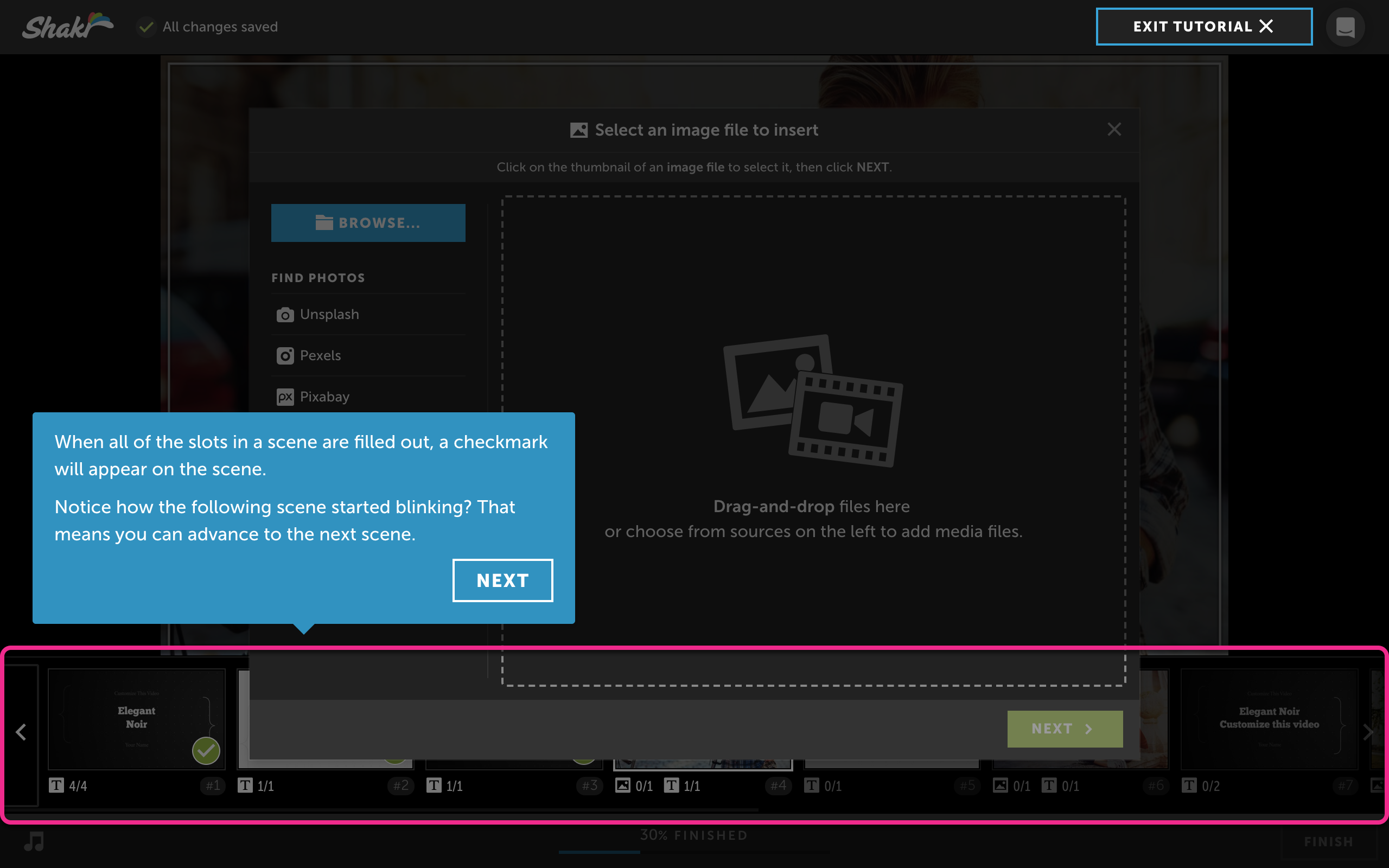This screenshot has height=868, width=1389.
Task: Click the text slot icon of scene #5
Action: 812,786
